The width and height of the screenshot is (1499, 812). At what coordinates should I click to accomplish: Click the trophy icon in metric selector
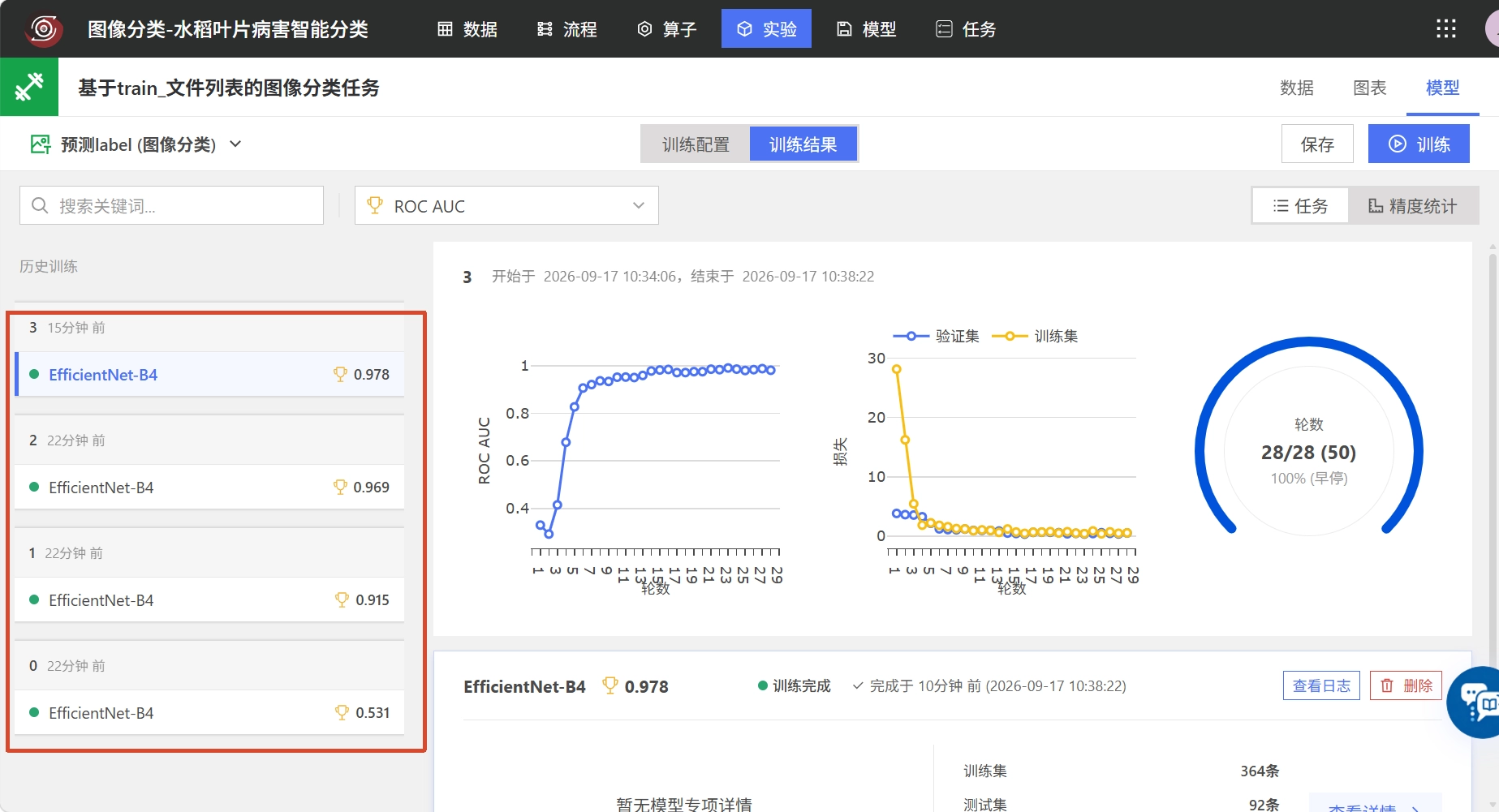(x=375, y=206)
